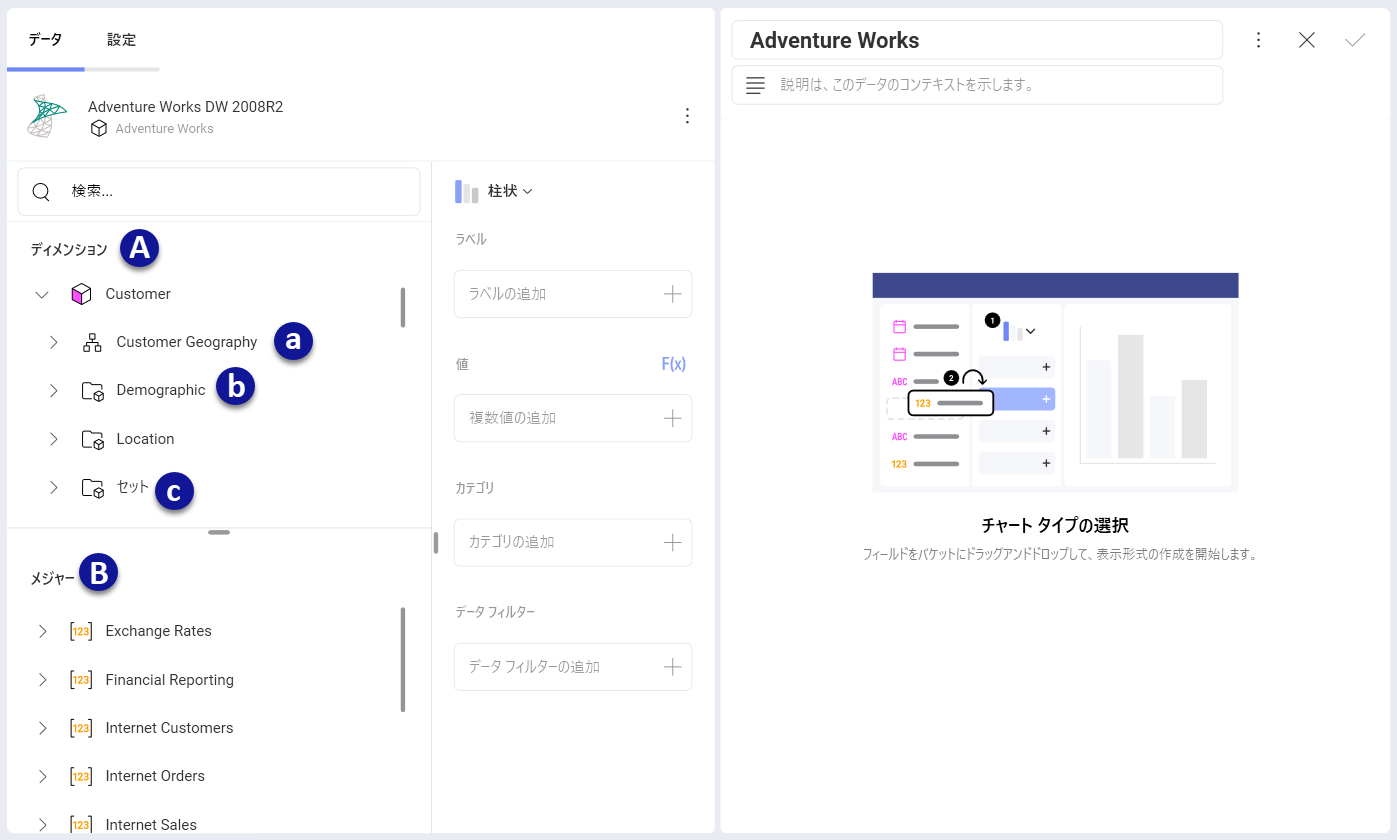Screen dimensions: 1397x840
Task: Click the Internet Orders measure icon
Action: (x=82, y=776)
